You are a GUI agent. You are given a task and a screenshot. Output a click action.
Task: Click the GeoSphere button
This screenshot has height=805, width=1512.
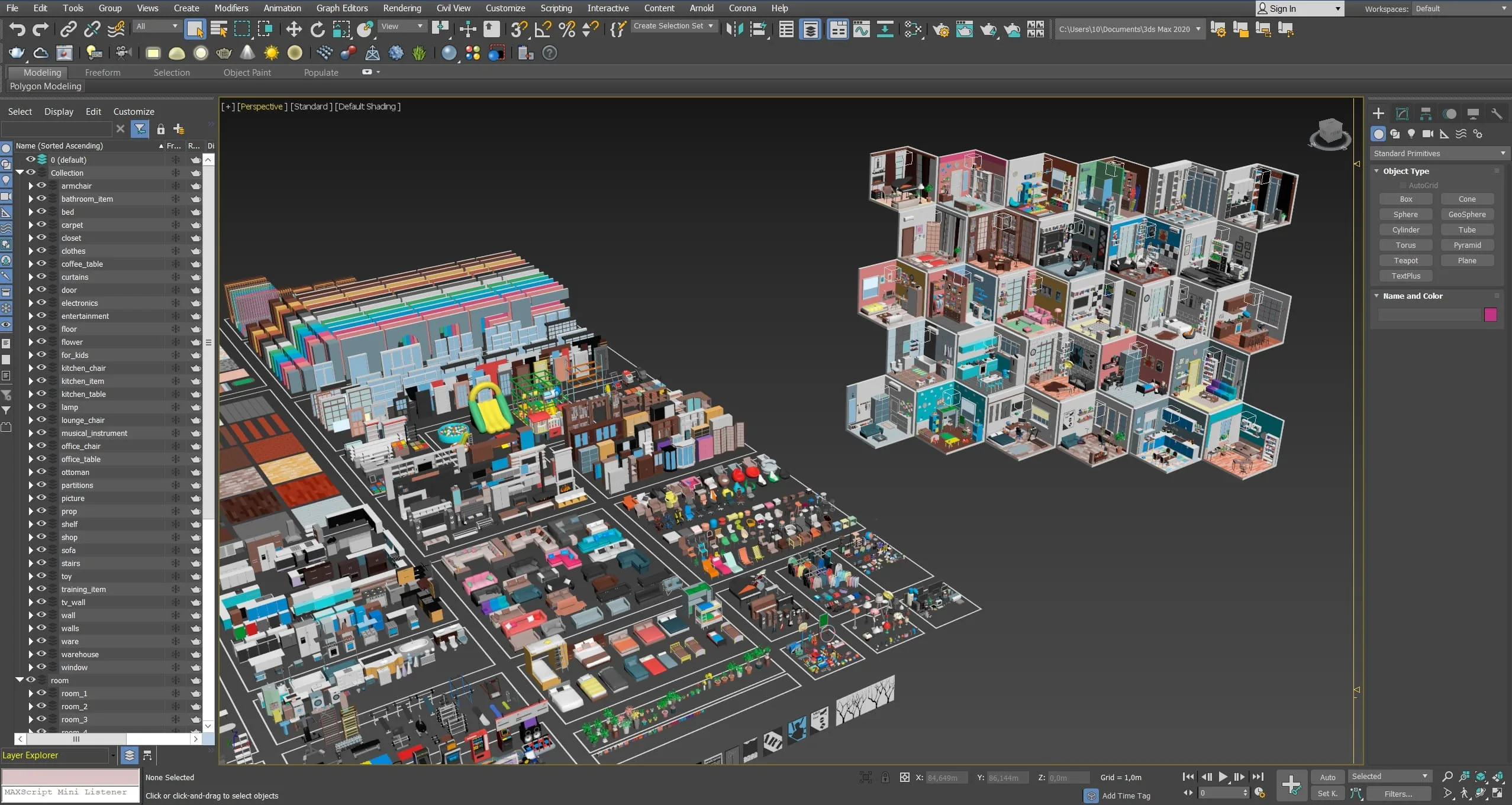(1467, 214)
